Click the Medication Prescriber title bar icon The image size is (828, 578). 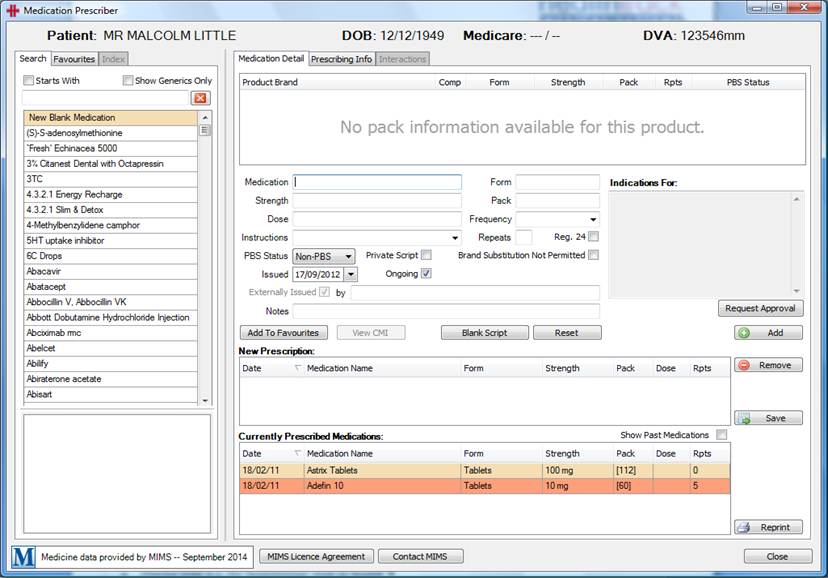coord(11,10)
